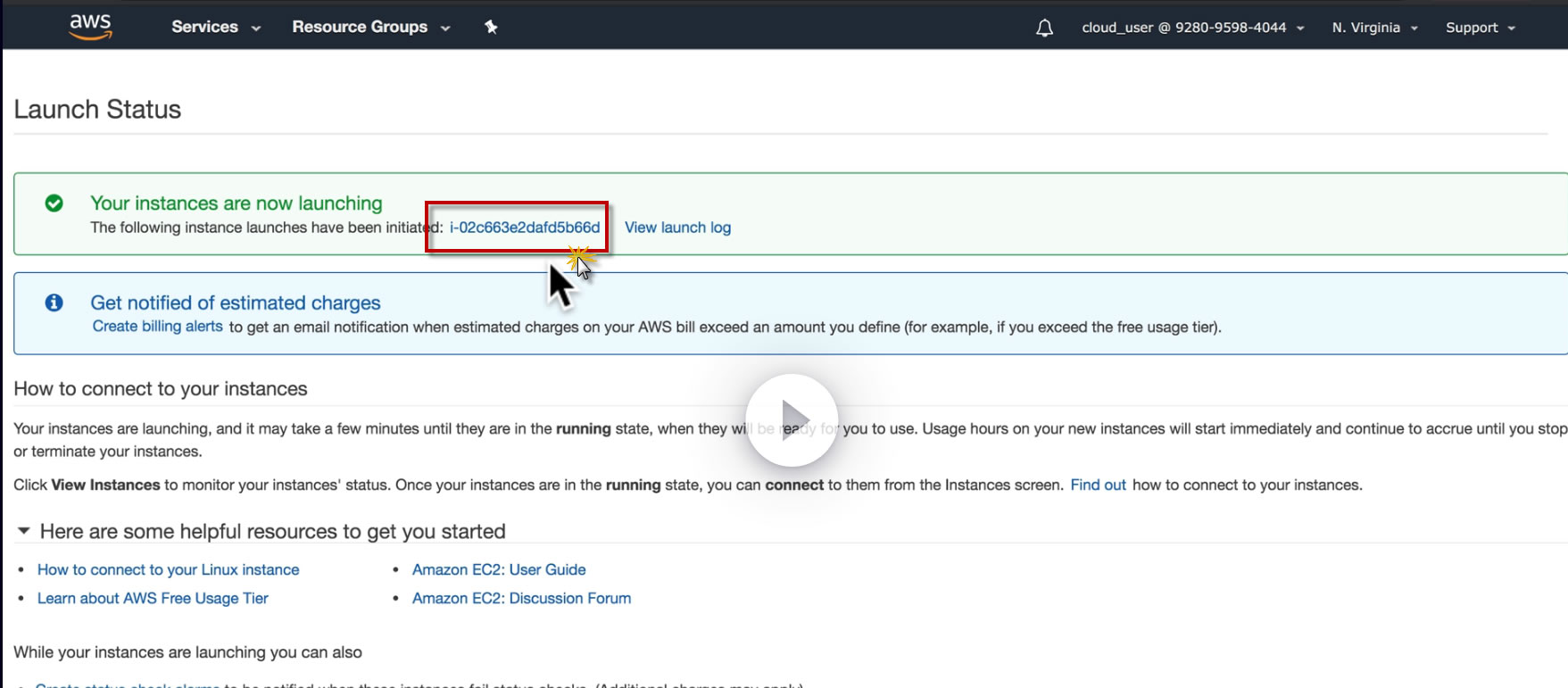Open How to connect to your Linux instance
The width and height of the screenshot is (1568, 688).
click(x=169, y=569)
